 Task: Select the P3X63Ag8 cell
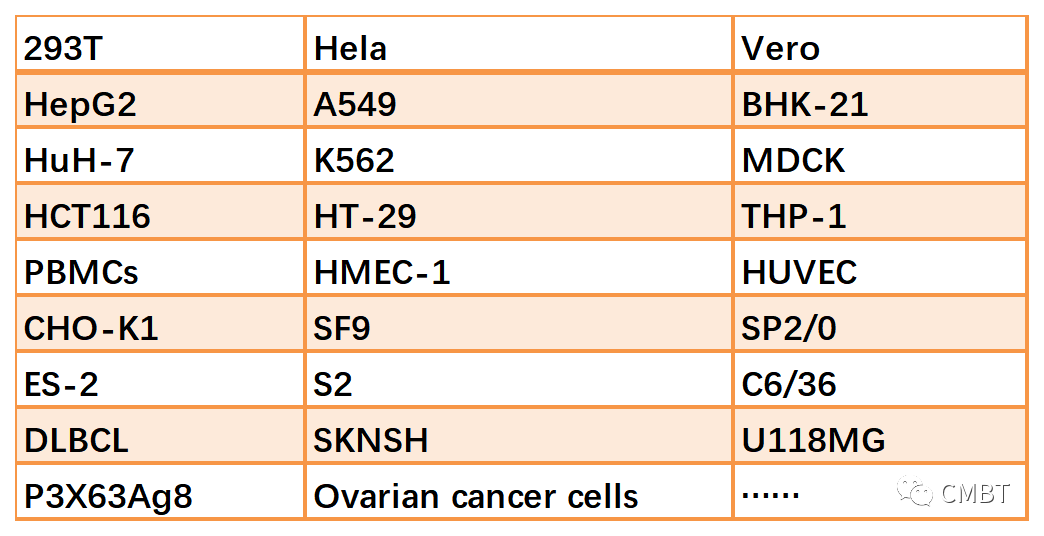108,496
